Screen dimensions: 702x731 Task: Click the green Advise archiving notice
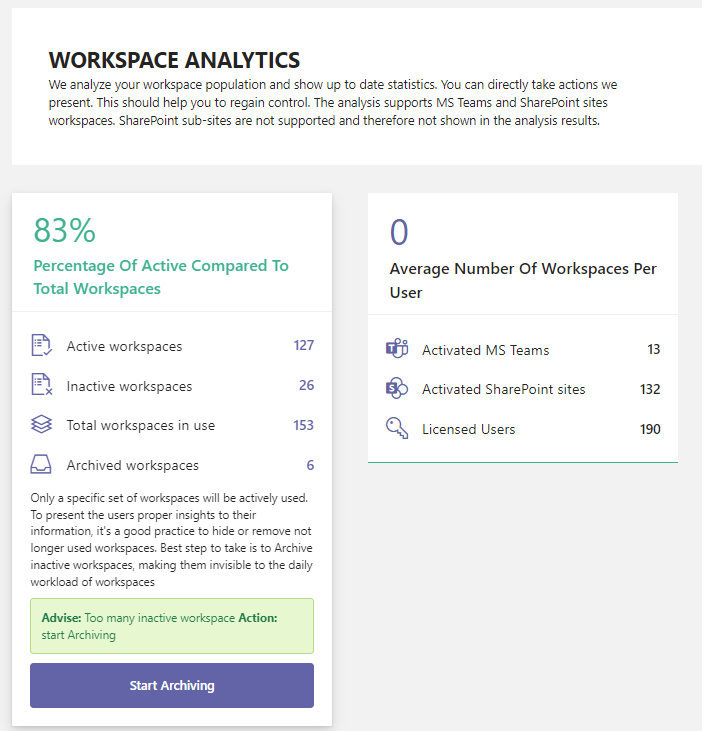172,626
